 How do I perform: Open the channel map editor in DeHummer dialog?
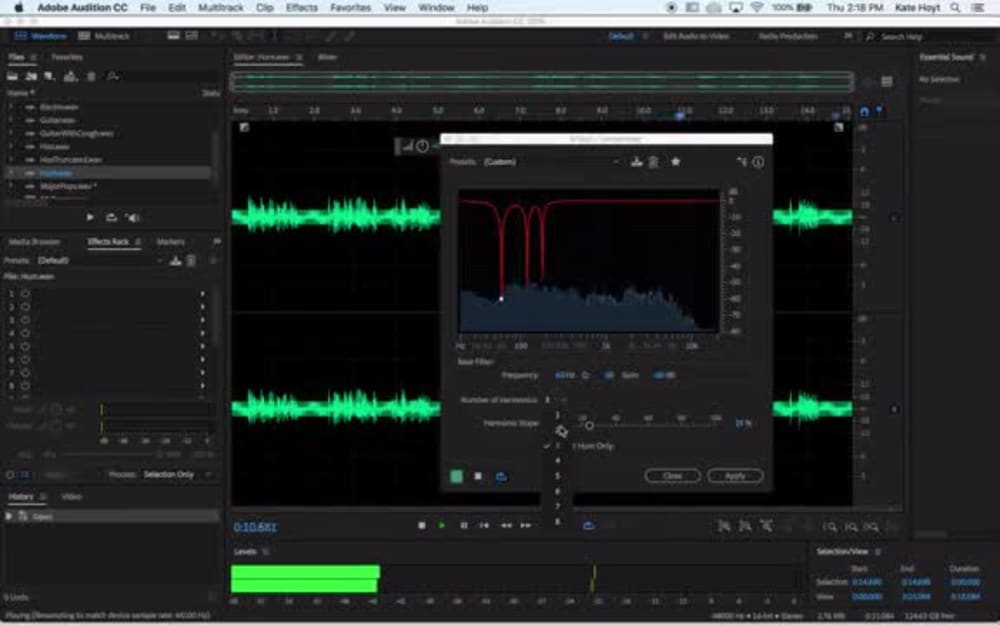tap(741, 162)
